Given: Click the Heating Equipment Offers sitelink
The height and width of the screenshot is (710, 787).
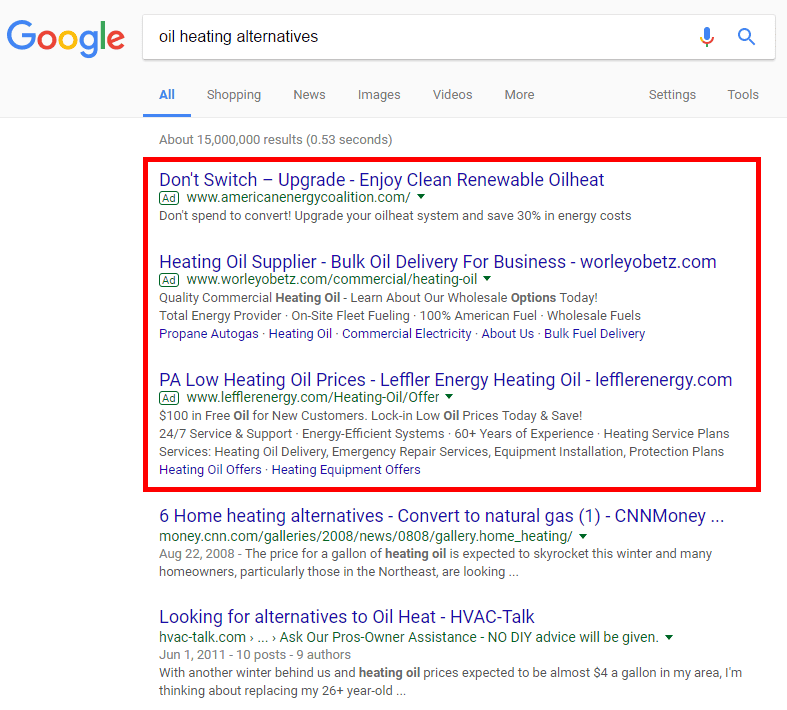Looking at the screenshot, I should point(346,470).
